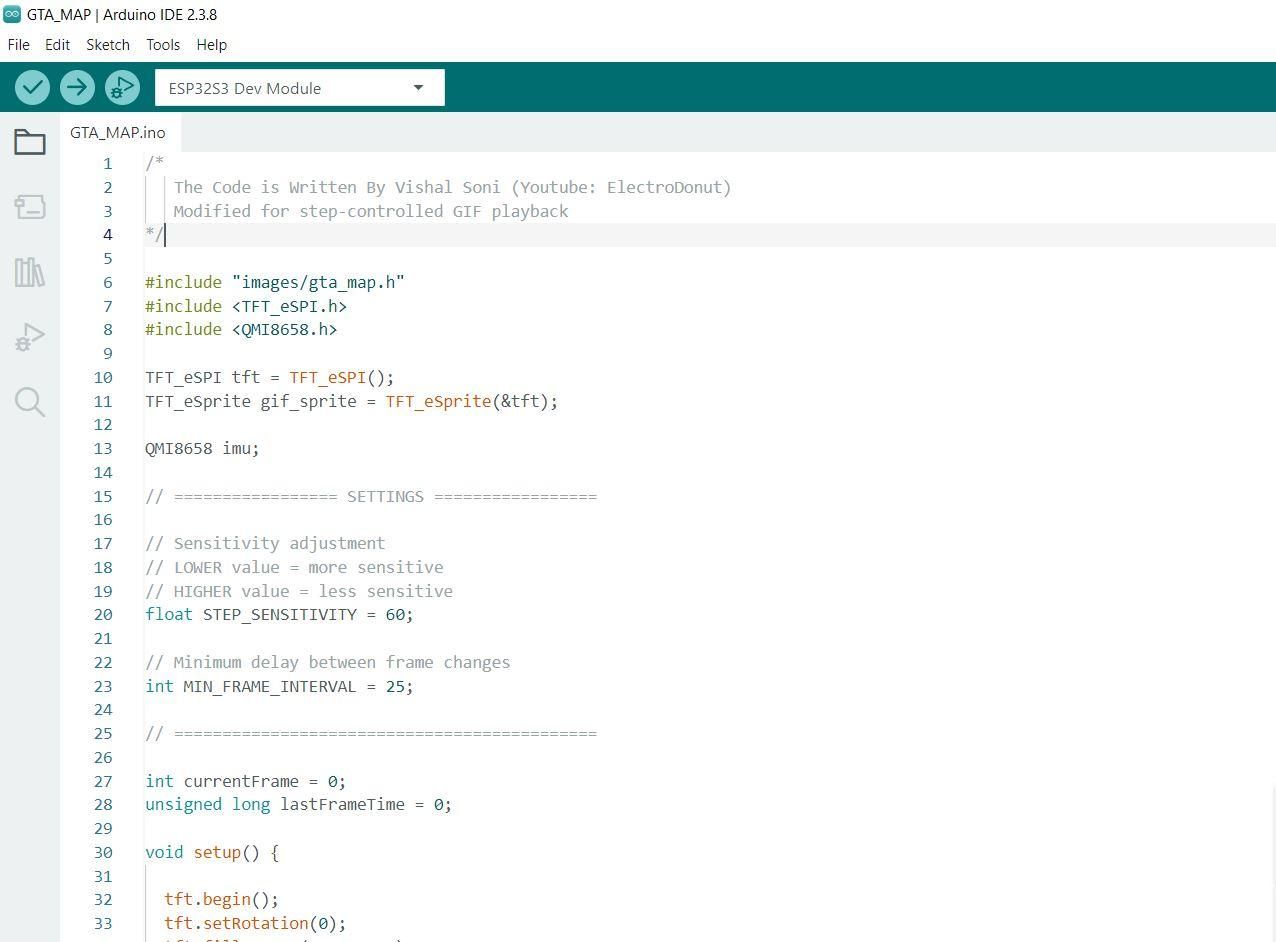Click 'MIN_FRAME_INTERVAL = 25' line
Screen dimensions: 1276x942
coord(279,686)
